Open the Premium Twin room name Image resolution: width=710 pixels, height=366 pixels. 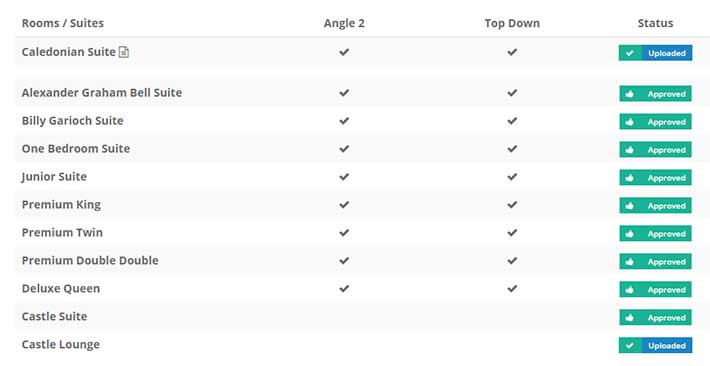point(62,232)
